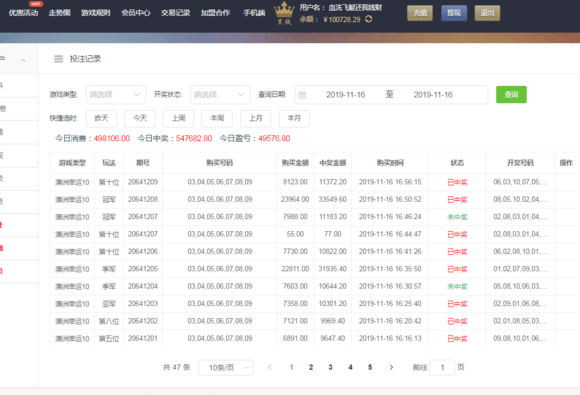Click winning amount 33549.60
Screen dimensions: 580x395
click(x=333, y=199)
